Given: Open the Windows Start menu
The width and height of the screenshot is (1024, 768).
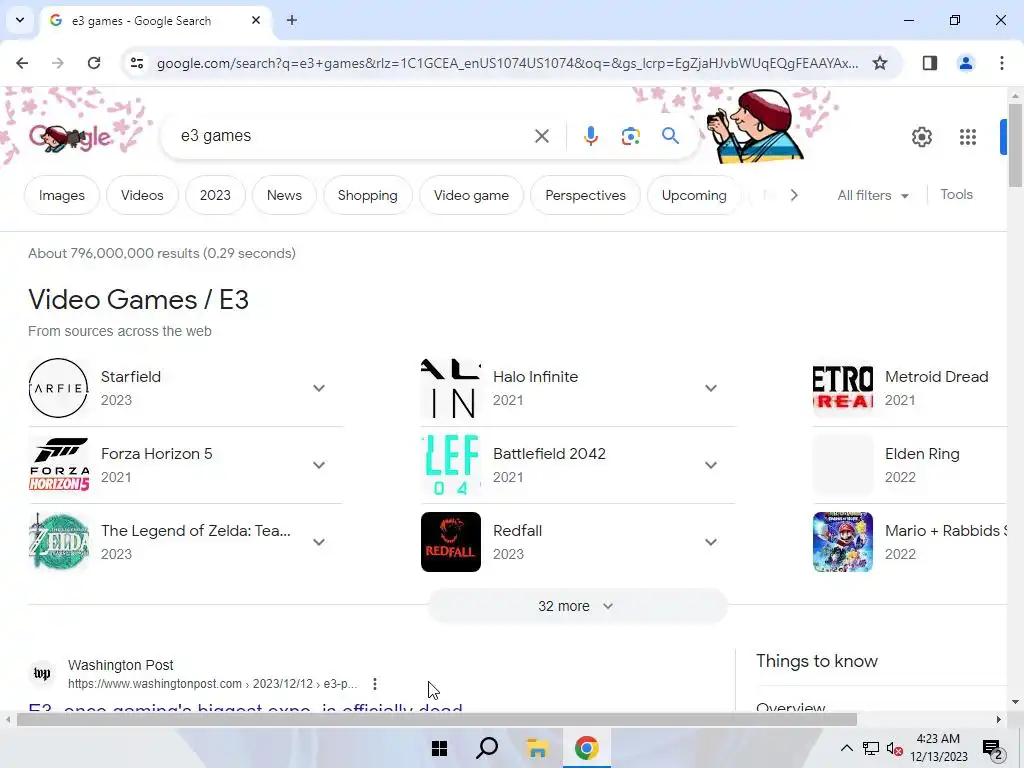Looking at the screenshot, I should click(440, 748).
